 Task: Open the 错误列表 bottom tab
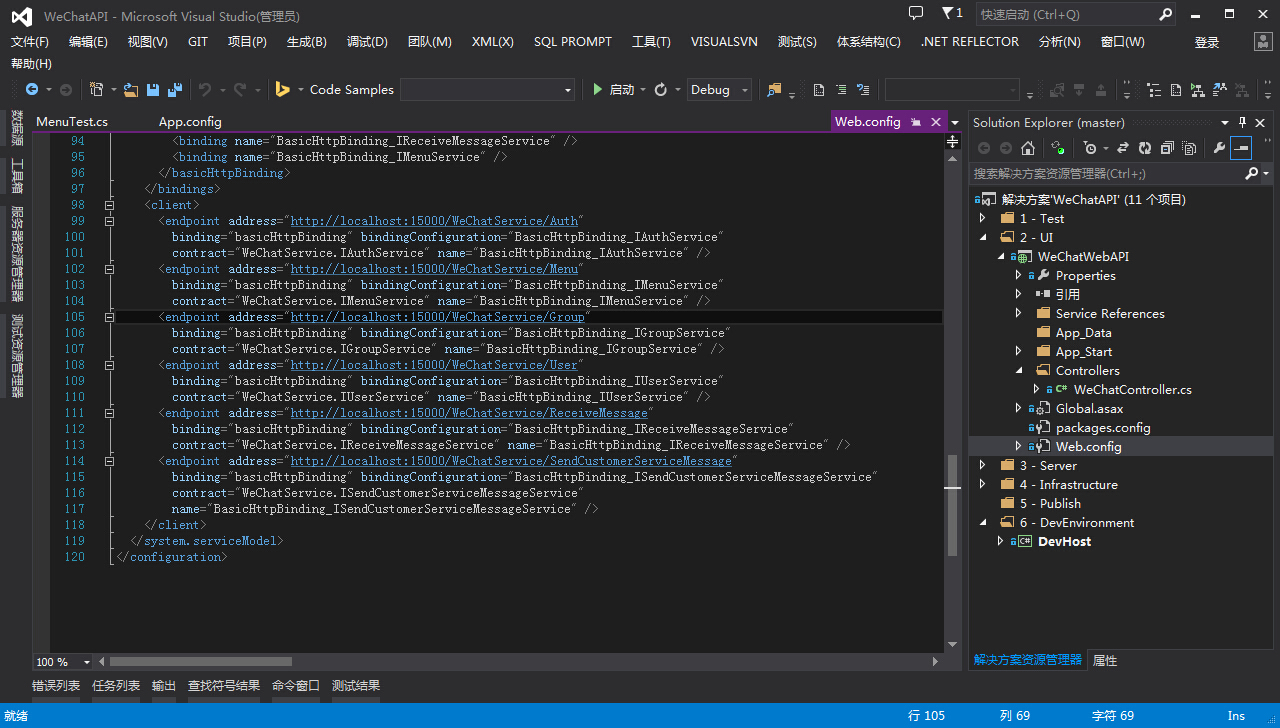click(x=56, y=686)
